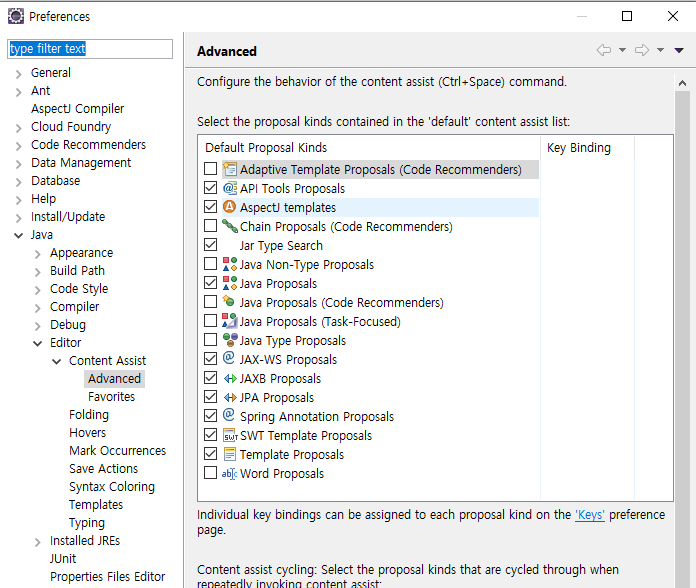Open Properties Files Editor item
The width and height of the screenshot is (696, 588).
click(x=107, y=576)
